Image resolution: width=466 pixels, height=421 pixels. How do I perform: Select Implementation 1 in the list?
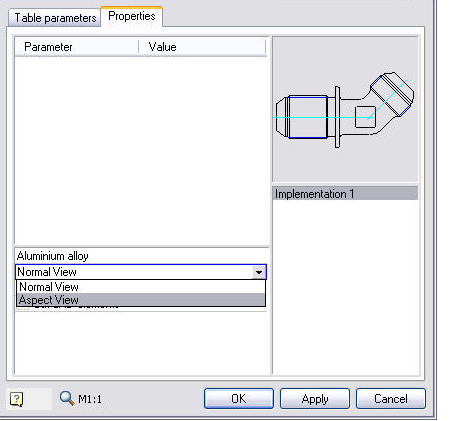tap(345, 194)
